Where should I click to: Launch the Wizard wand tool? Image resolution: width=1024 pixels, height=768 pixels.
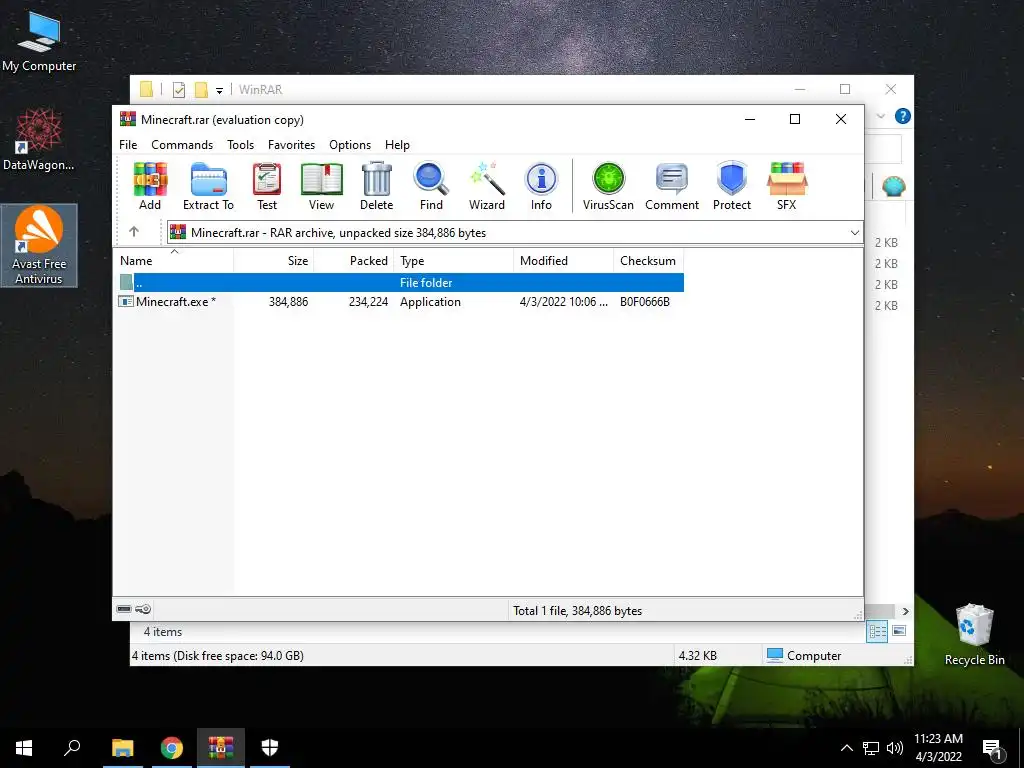pos(487,186)
